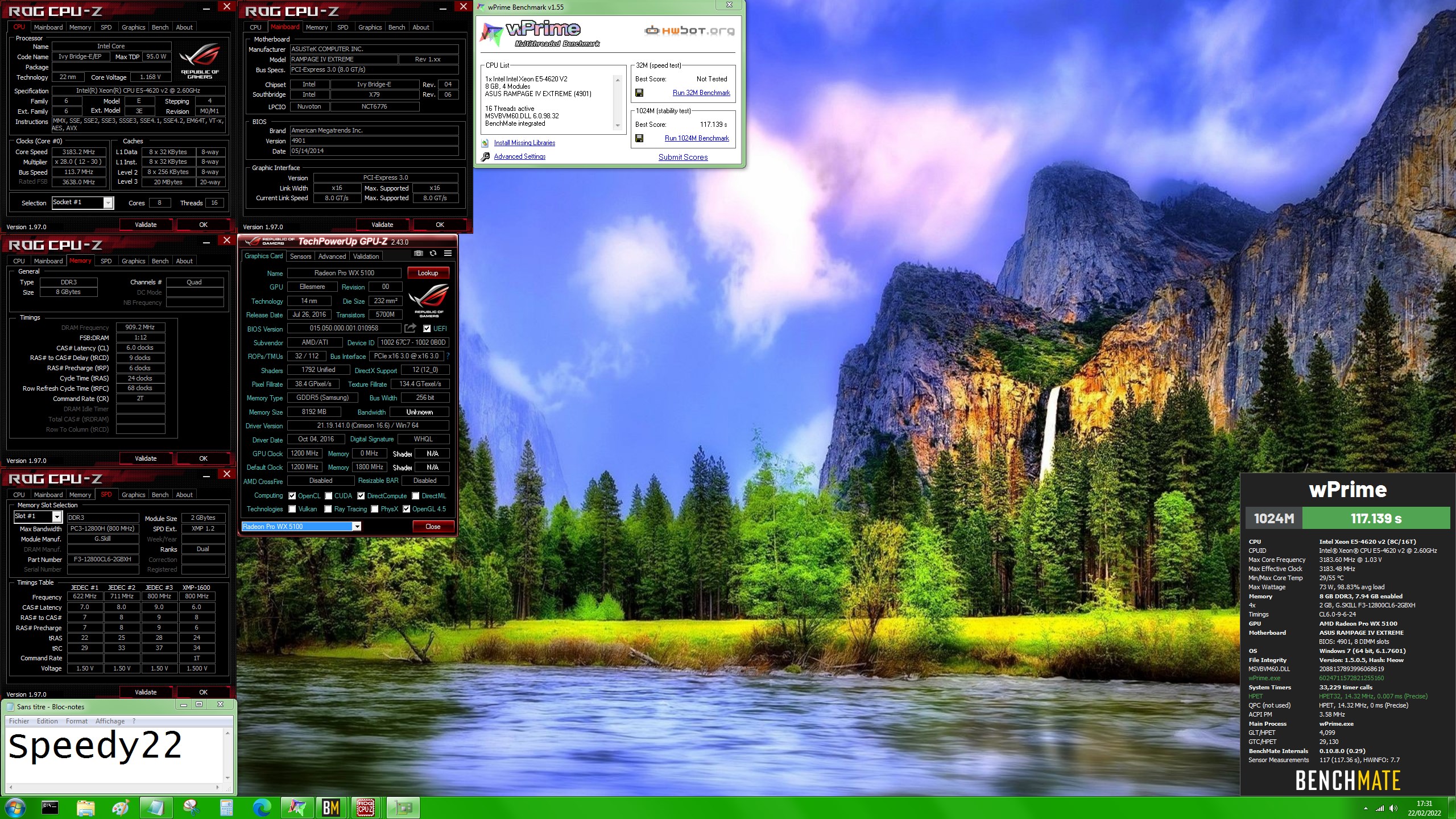Open Paint from the taskbar
The image size is (1456, 819).
point(121,808)
